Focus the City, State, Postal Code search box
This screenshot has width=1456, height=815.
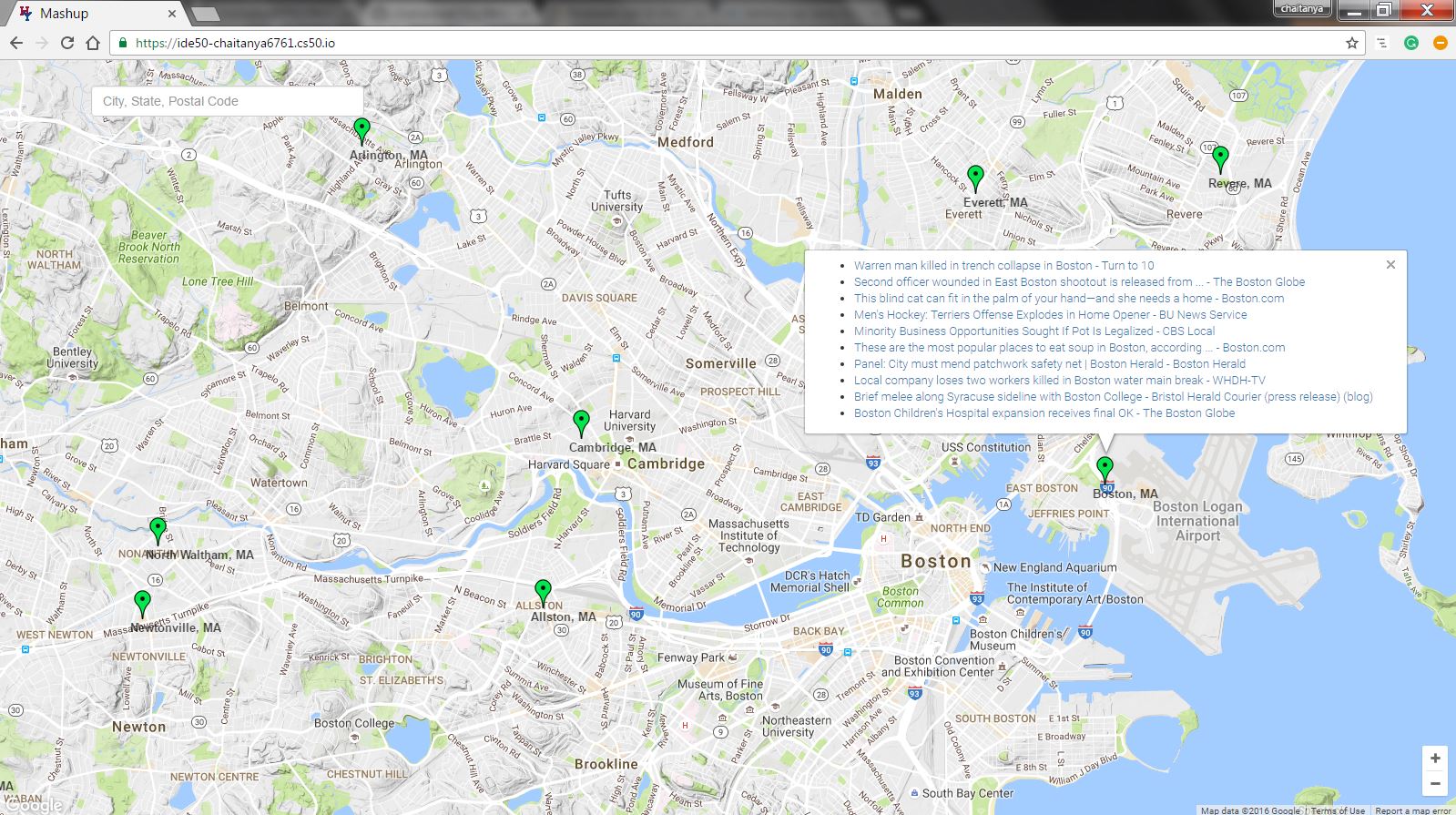(228, 101)
